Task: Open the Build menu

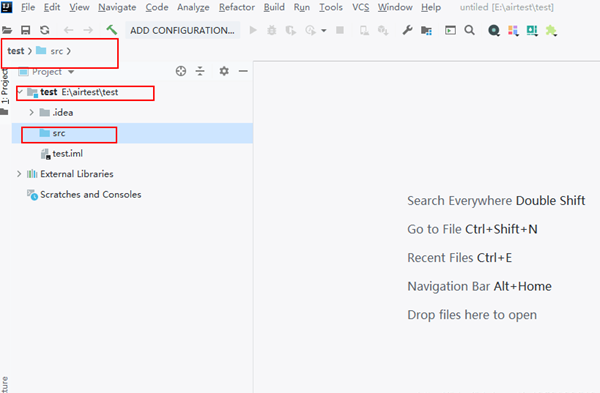Action: [x=274, y=7]
